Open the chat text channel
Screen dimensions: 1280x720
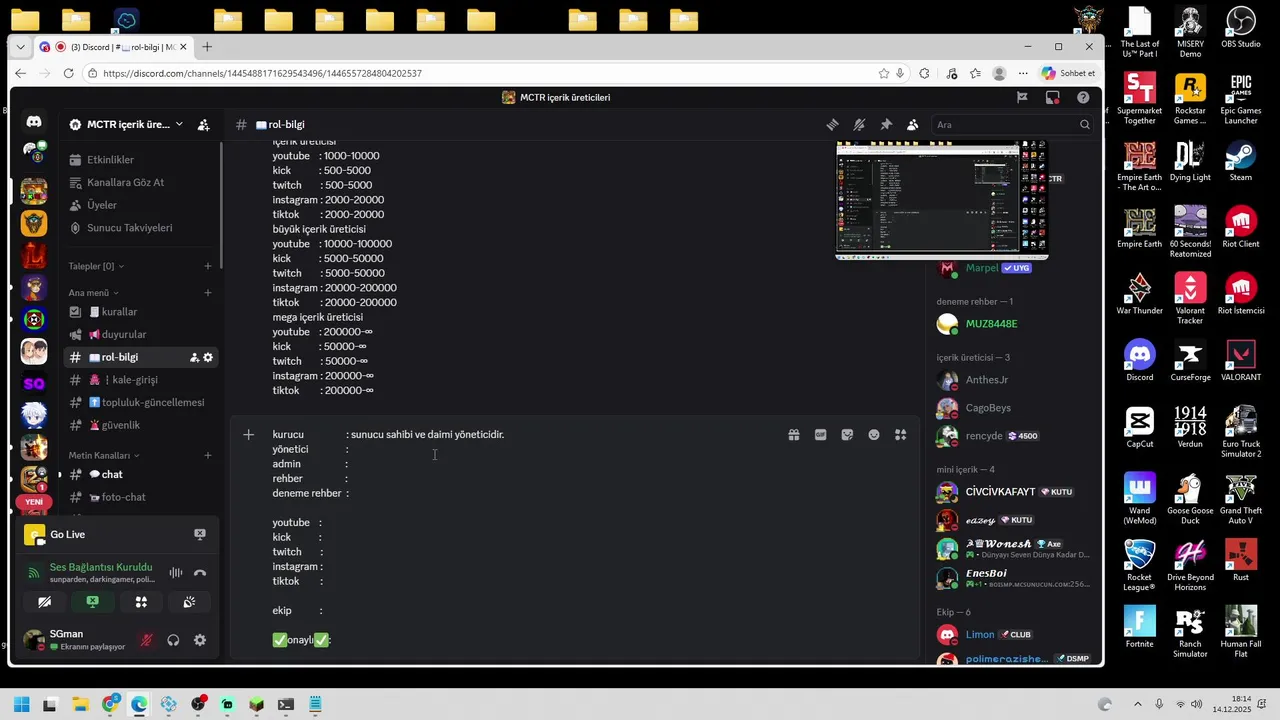coord(139,475)
